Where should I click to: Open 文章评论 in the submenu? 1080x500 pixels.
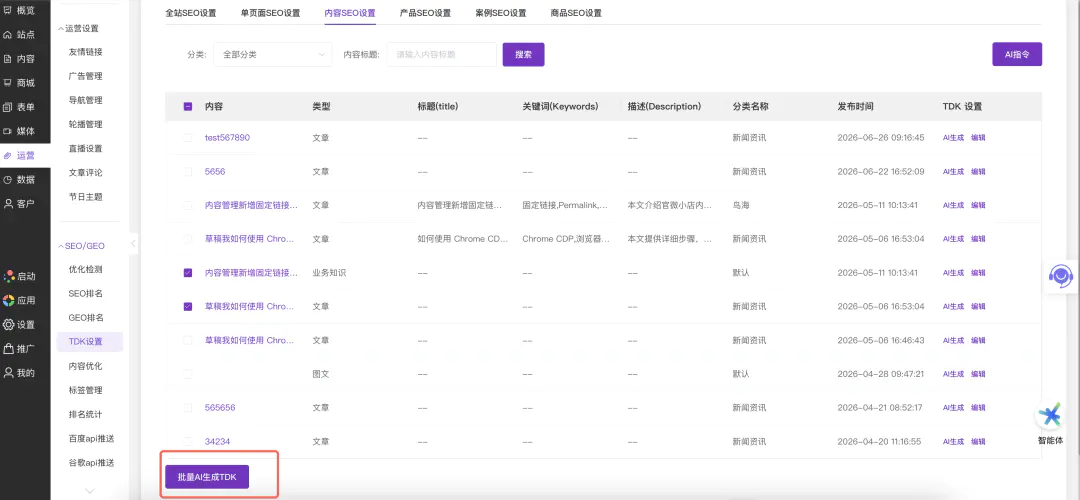tap(85, 173)
